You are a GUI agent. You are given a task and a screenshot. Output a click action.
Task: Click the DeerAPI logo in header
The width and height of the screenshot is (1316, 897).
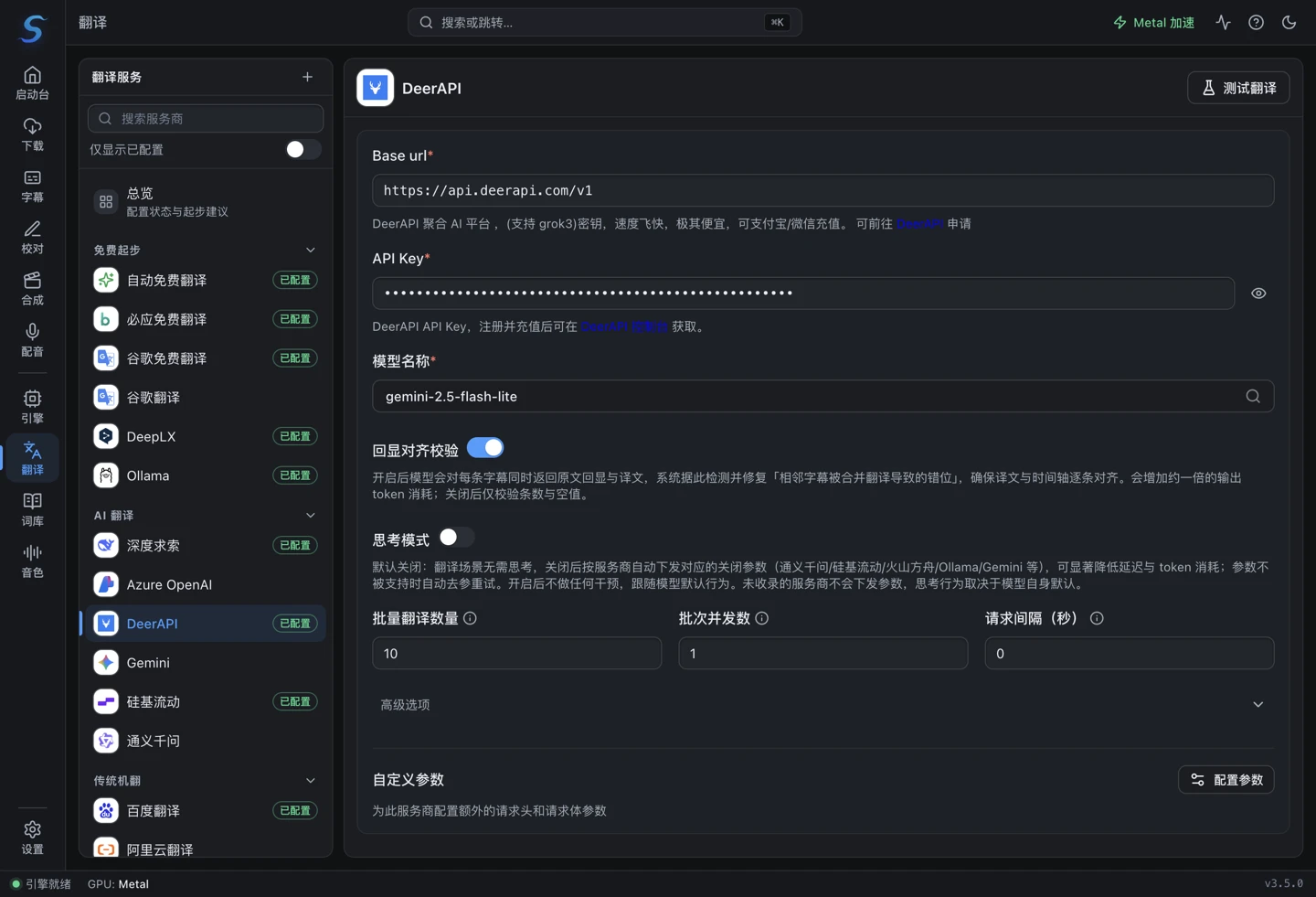tap(375, 88)
